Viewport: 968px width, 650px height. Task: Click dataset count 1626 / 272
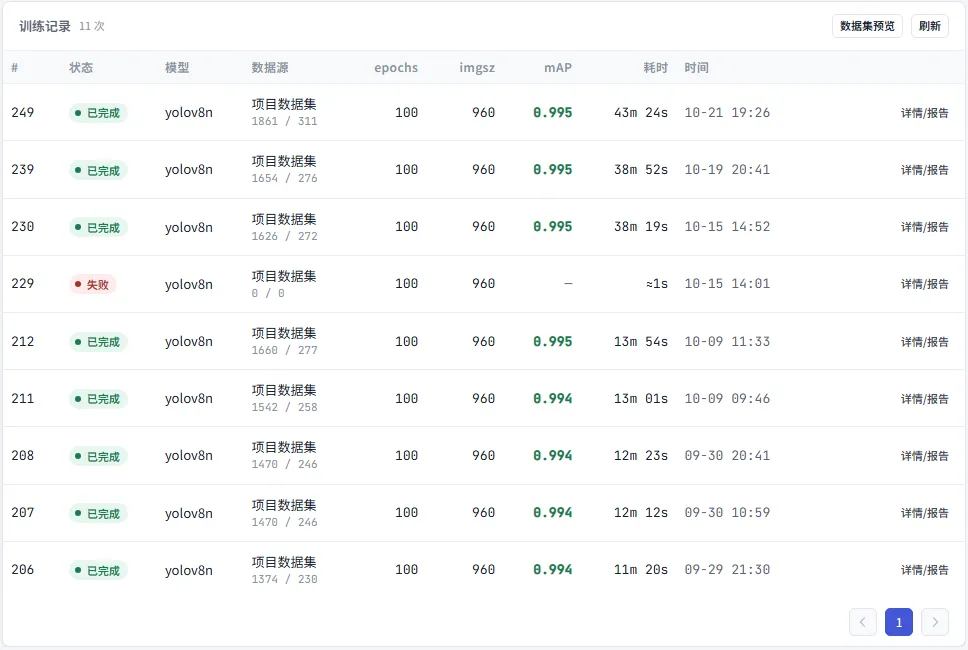pyautogui.click(x=284, y=236)
